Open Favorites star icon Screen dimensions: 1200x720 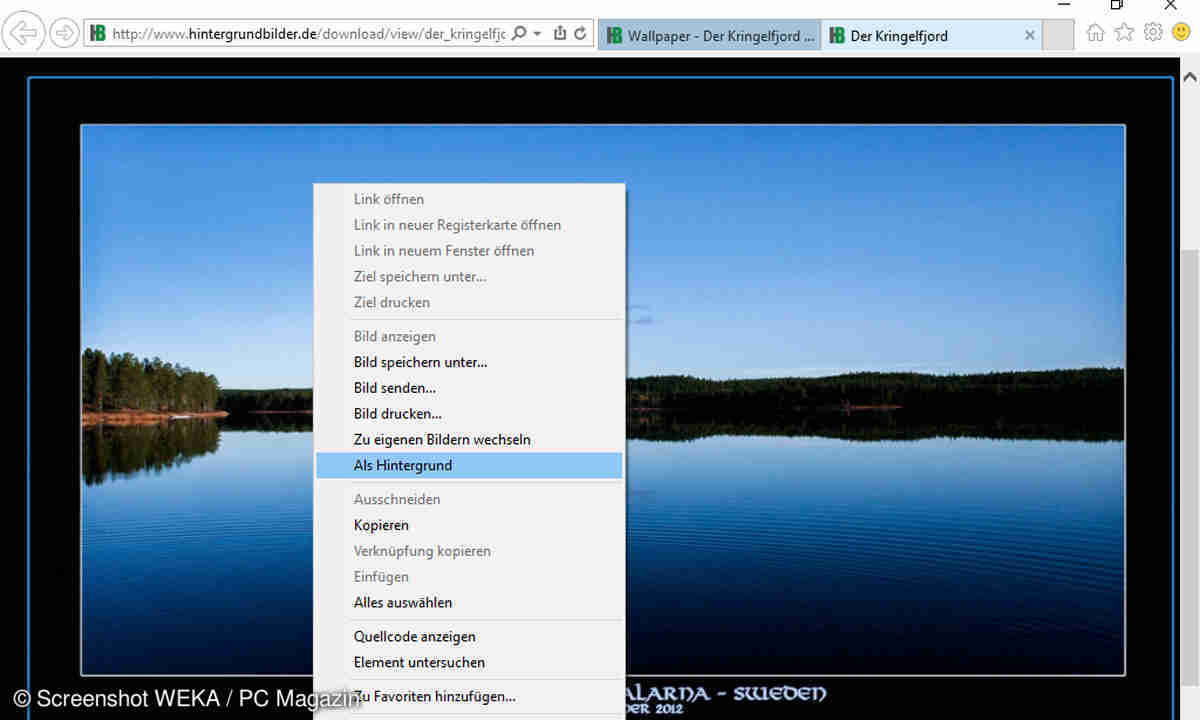pyautogui.click(x=1125, y=33)
